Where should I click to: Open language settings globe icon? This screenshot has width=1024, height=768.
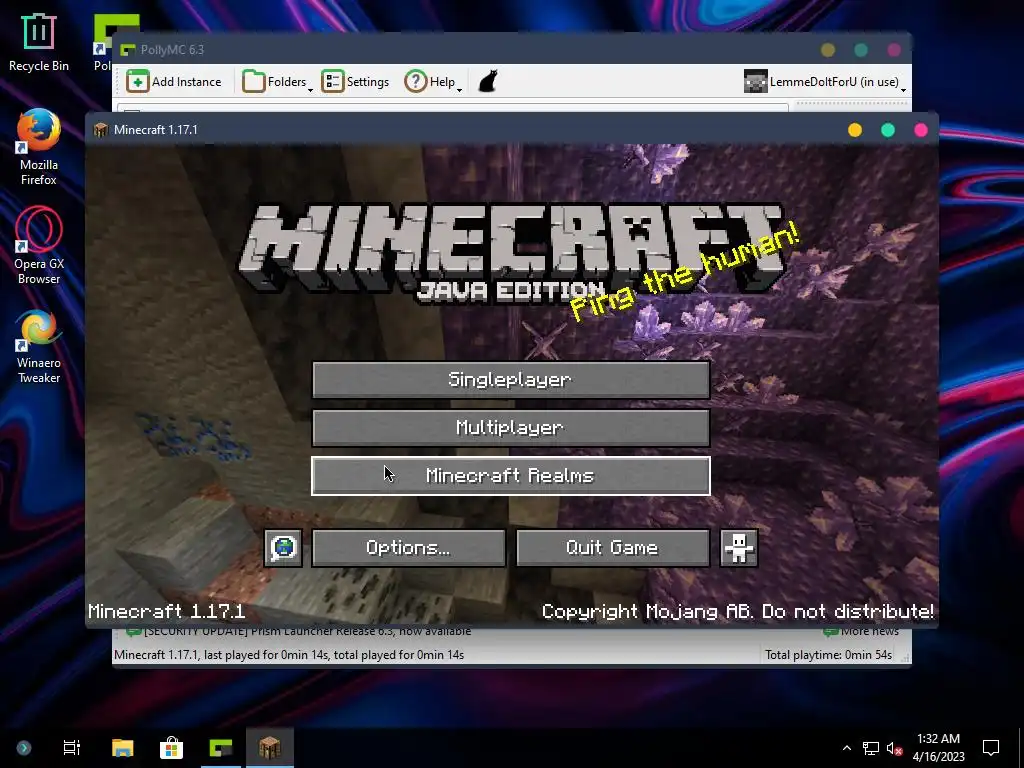click(x=283, y=548)
